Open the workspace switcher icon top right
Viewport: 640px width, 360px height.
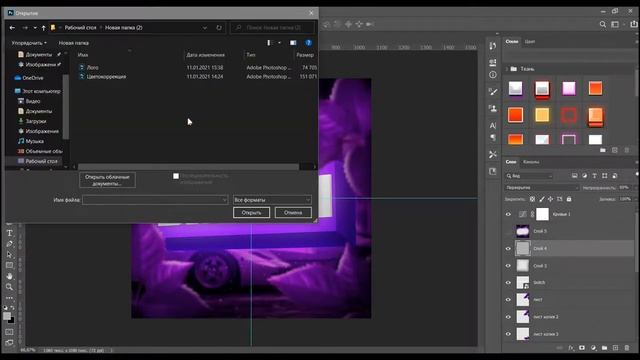coord(615,24)
